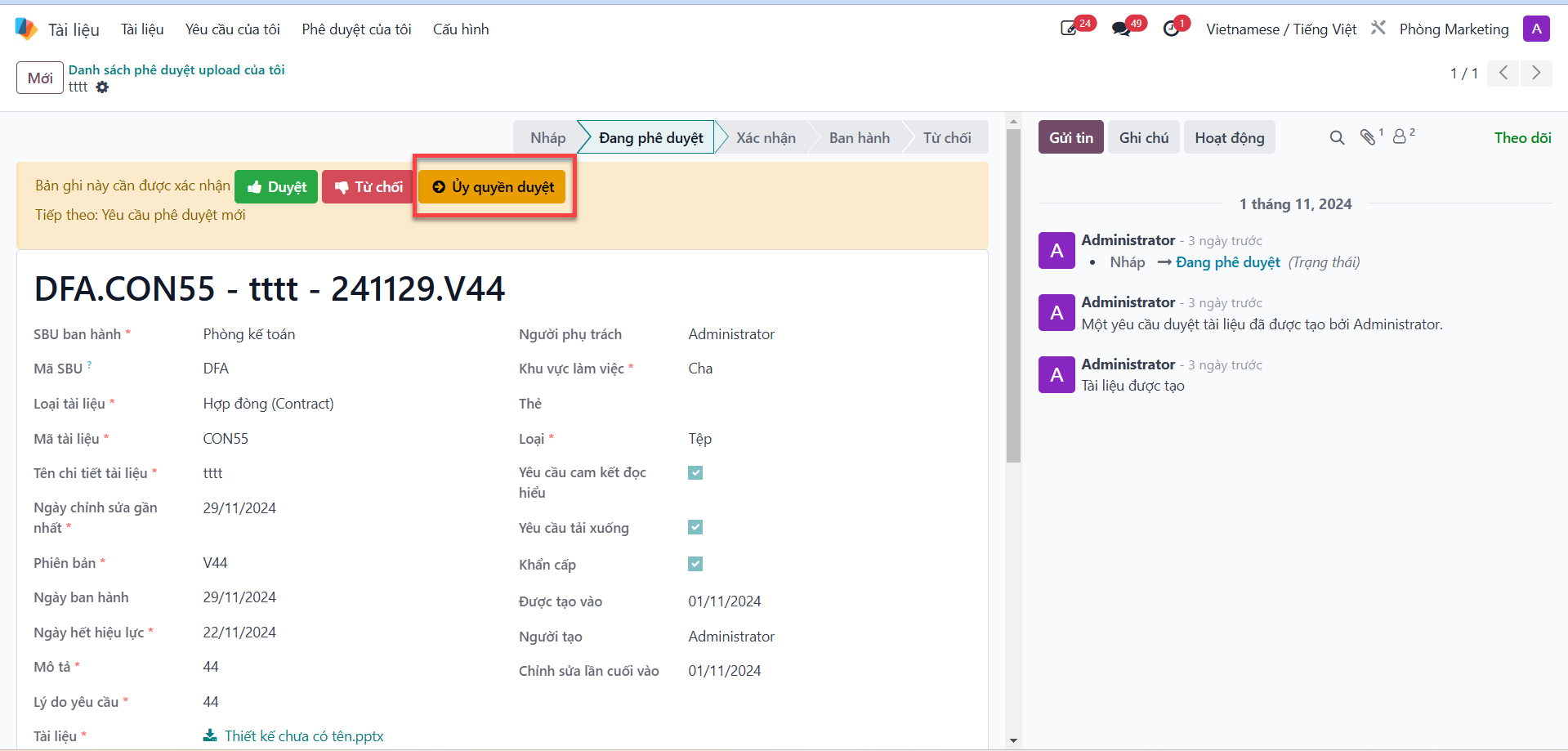Expand the Cấu hình menu
Viewport: 1568px width, 751px height.
(461, 29)
